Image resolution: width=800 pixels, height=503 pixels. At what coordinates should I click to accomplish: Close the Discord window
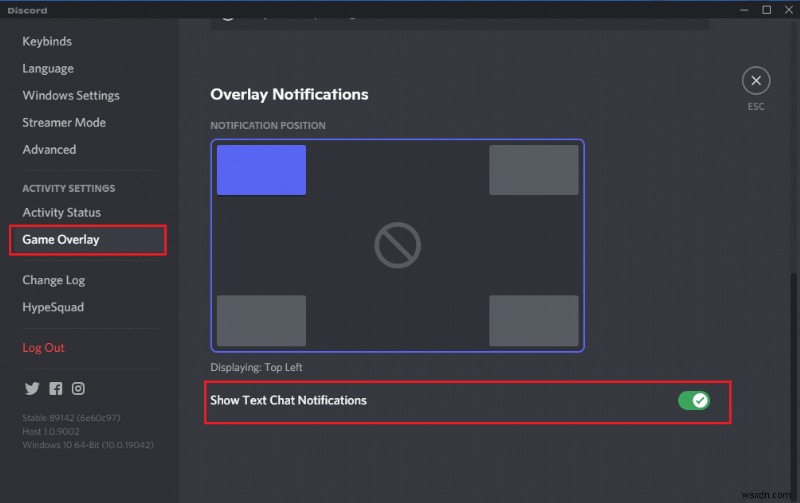pos(788,10)
